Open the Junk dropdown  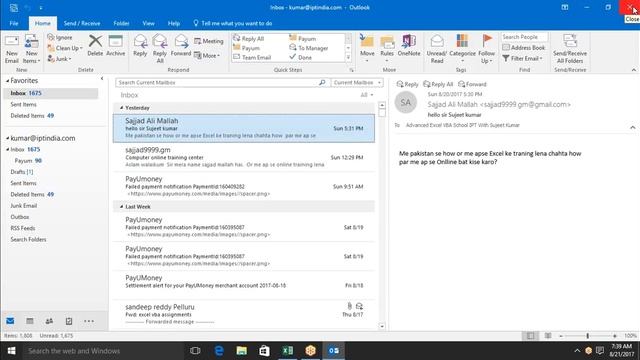60,59
